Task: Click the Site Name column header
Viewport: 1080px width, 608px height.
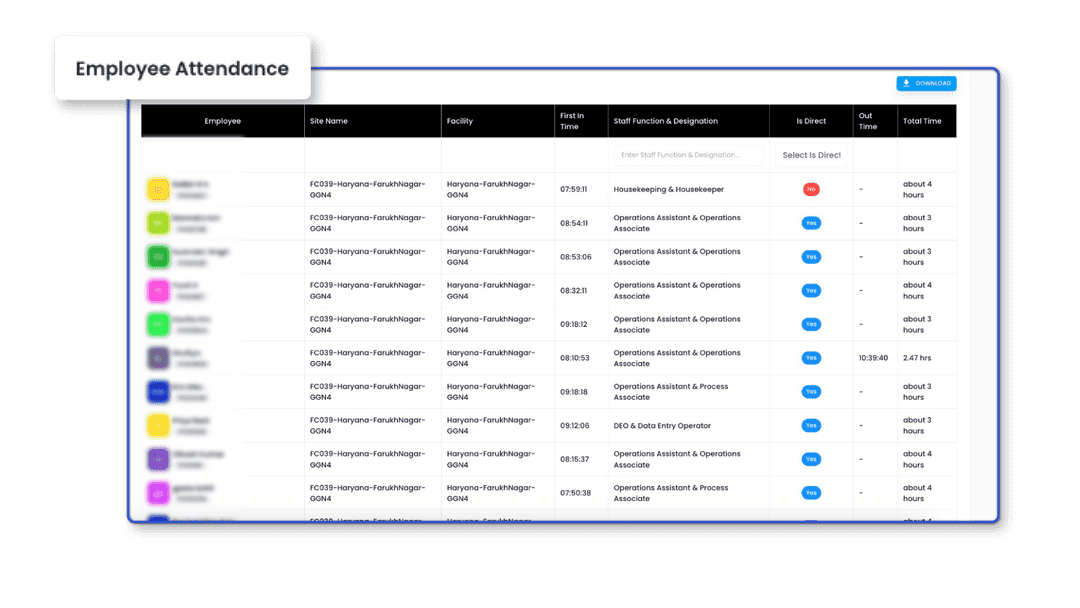Action: point(329,121)
